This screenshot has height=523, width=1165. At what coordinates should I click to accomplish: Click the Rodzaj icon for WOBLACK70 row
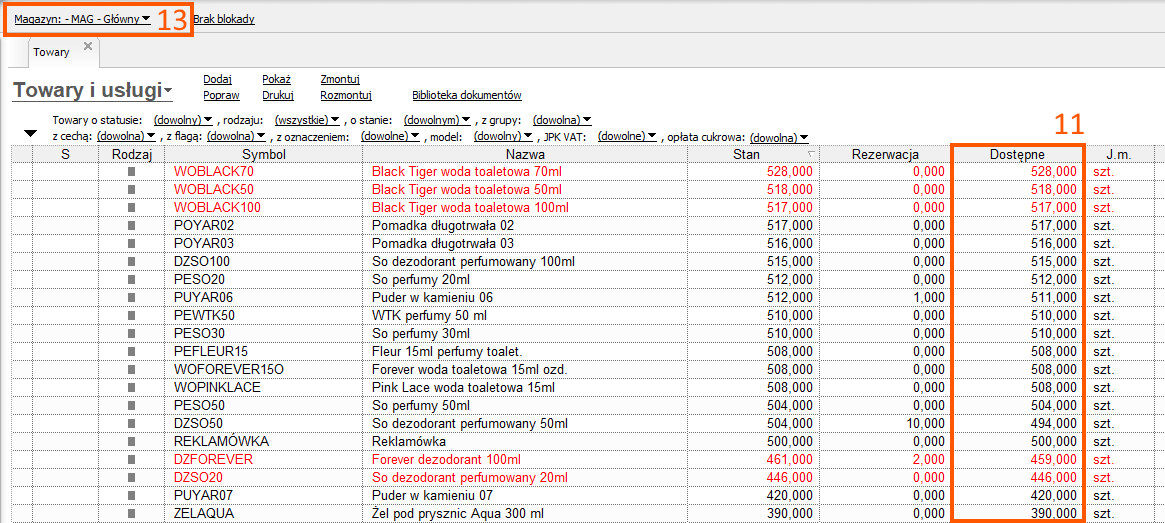[x=131, y=172]
